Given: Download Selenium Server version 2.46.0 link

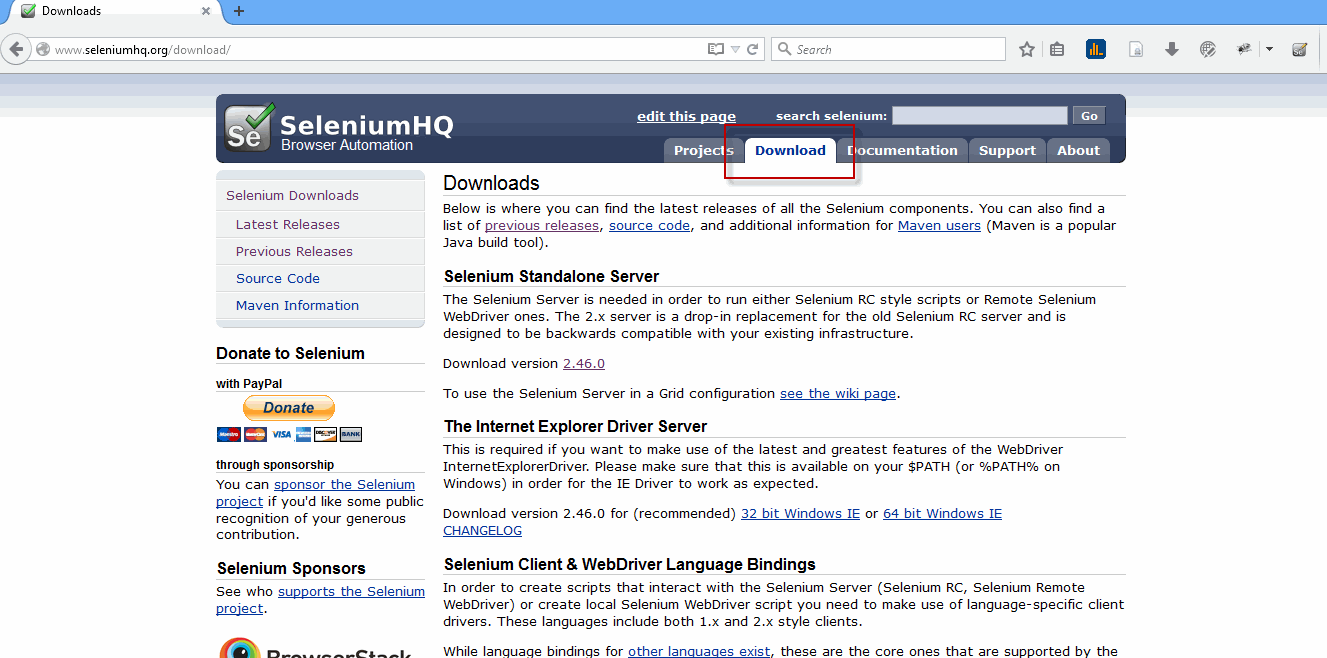Looking at the screenshot, I should point(584,364).
